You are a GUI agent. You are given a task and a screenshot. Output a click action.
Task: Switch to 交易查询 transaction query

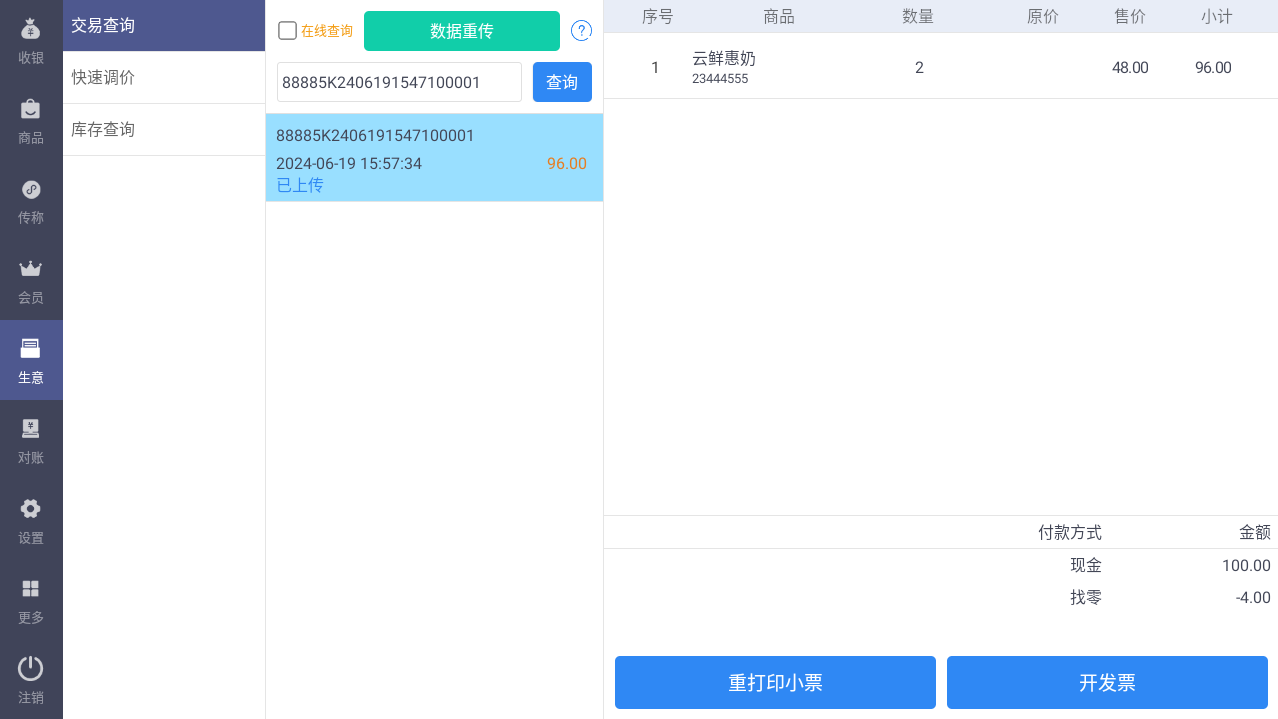point(163,25)
